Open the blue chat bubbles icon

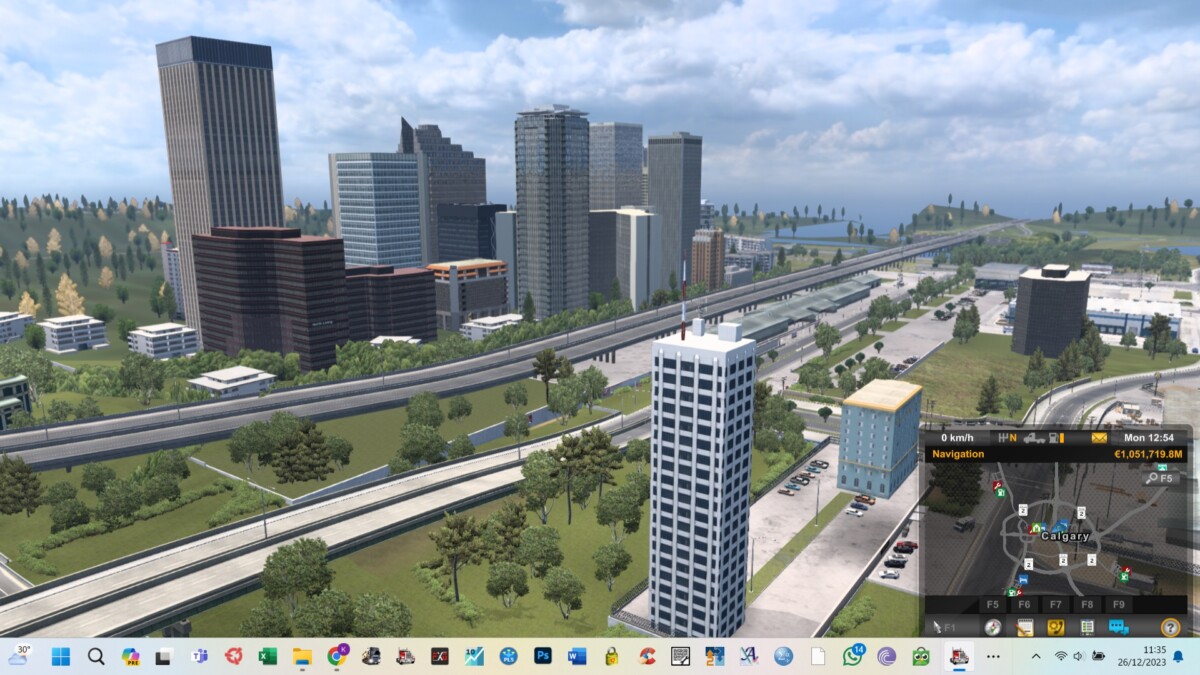point(1119,627)
